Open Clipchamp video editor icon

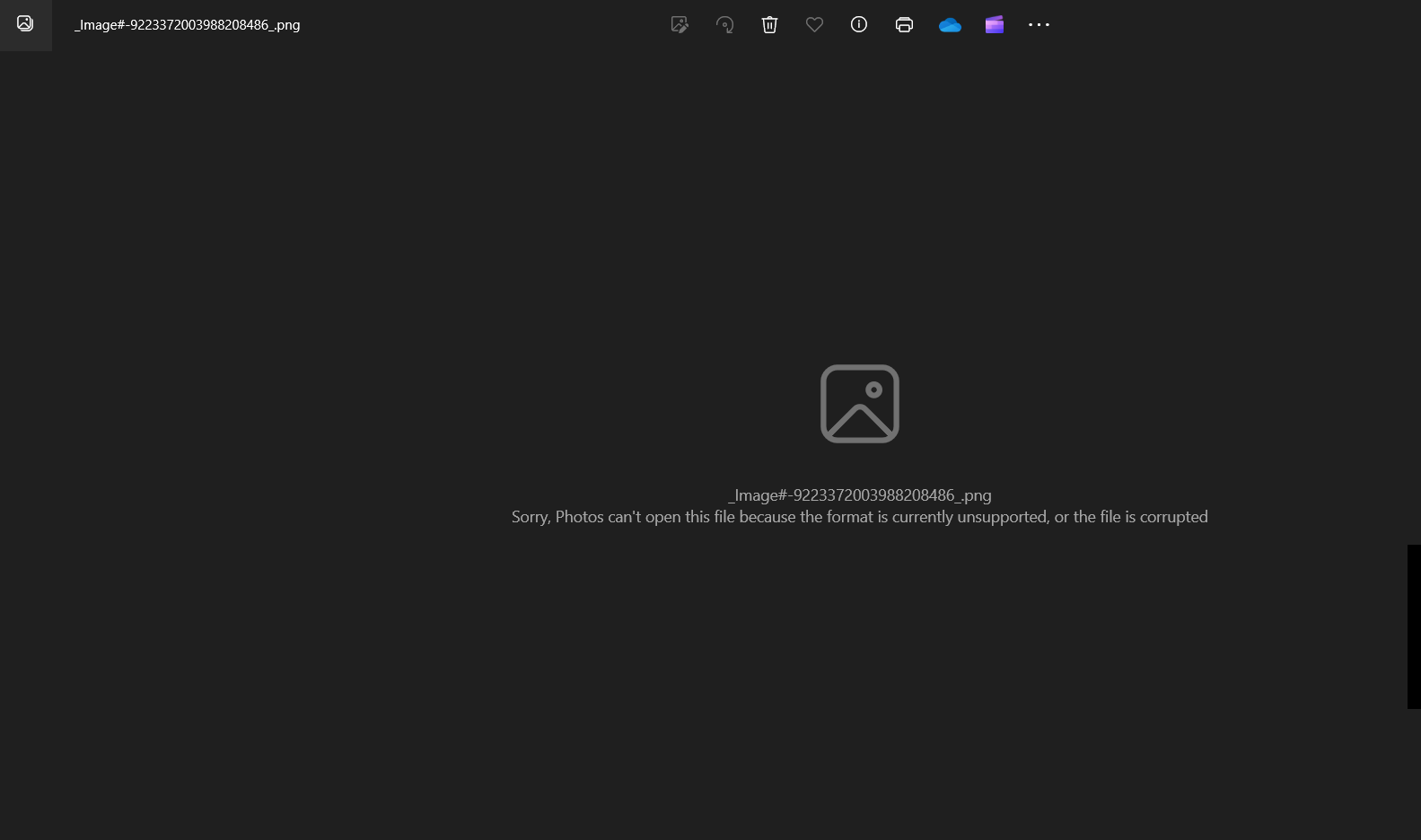pyautogui.click(x=994, y=25)
